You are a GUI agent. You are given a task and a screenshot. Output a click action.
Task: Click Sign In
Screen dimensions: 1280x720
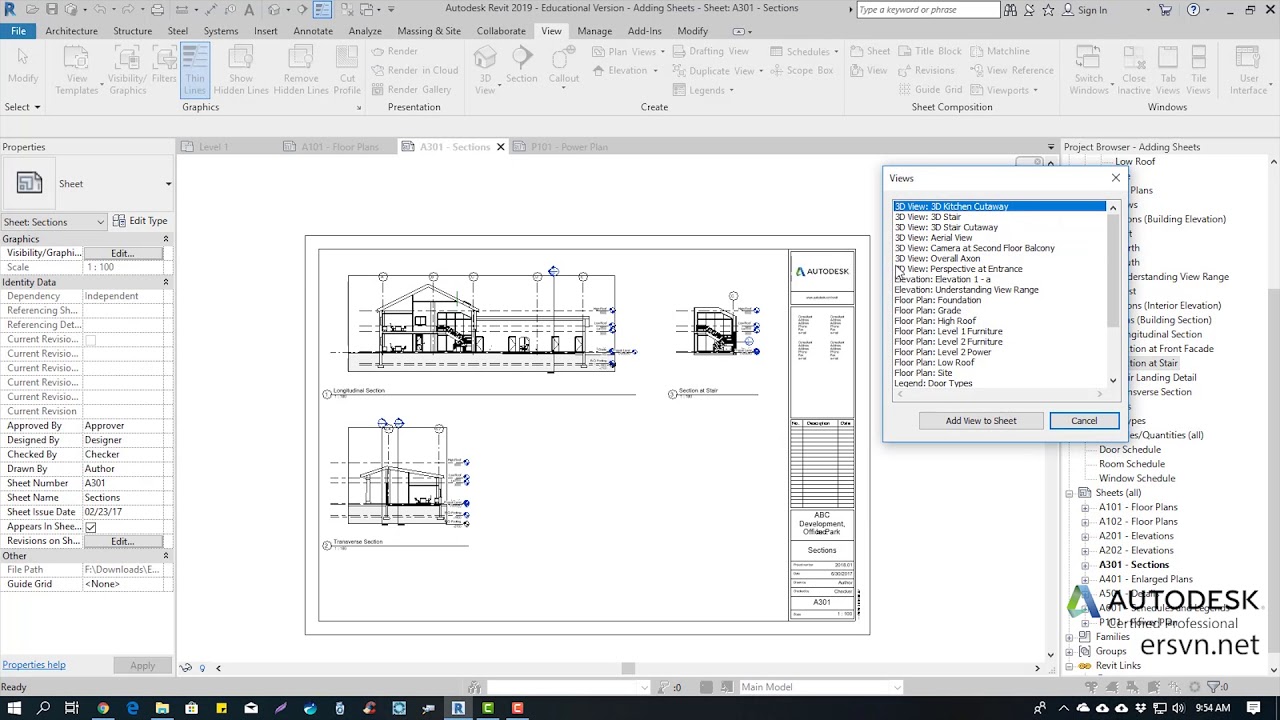1092,10
